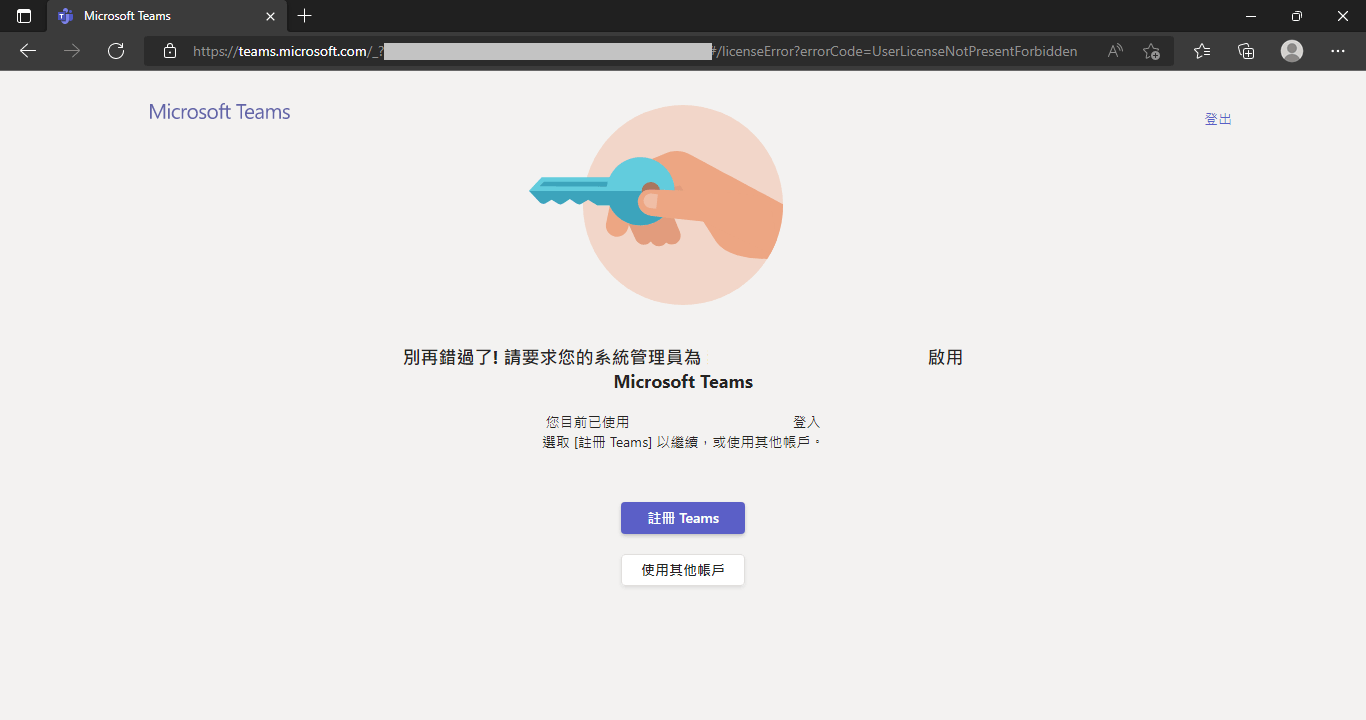Image resolution: width=1366 pixels, height=720 pixels.
Task: Open the Collections icon
Action: click(x=1246, y=51)
